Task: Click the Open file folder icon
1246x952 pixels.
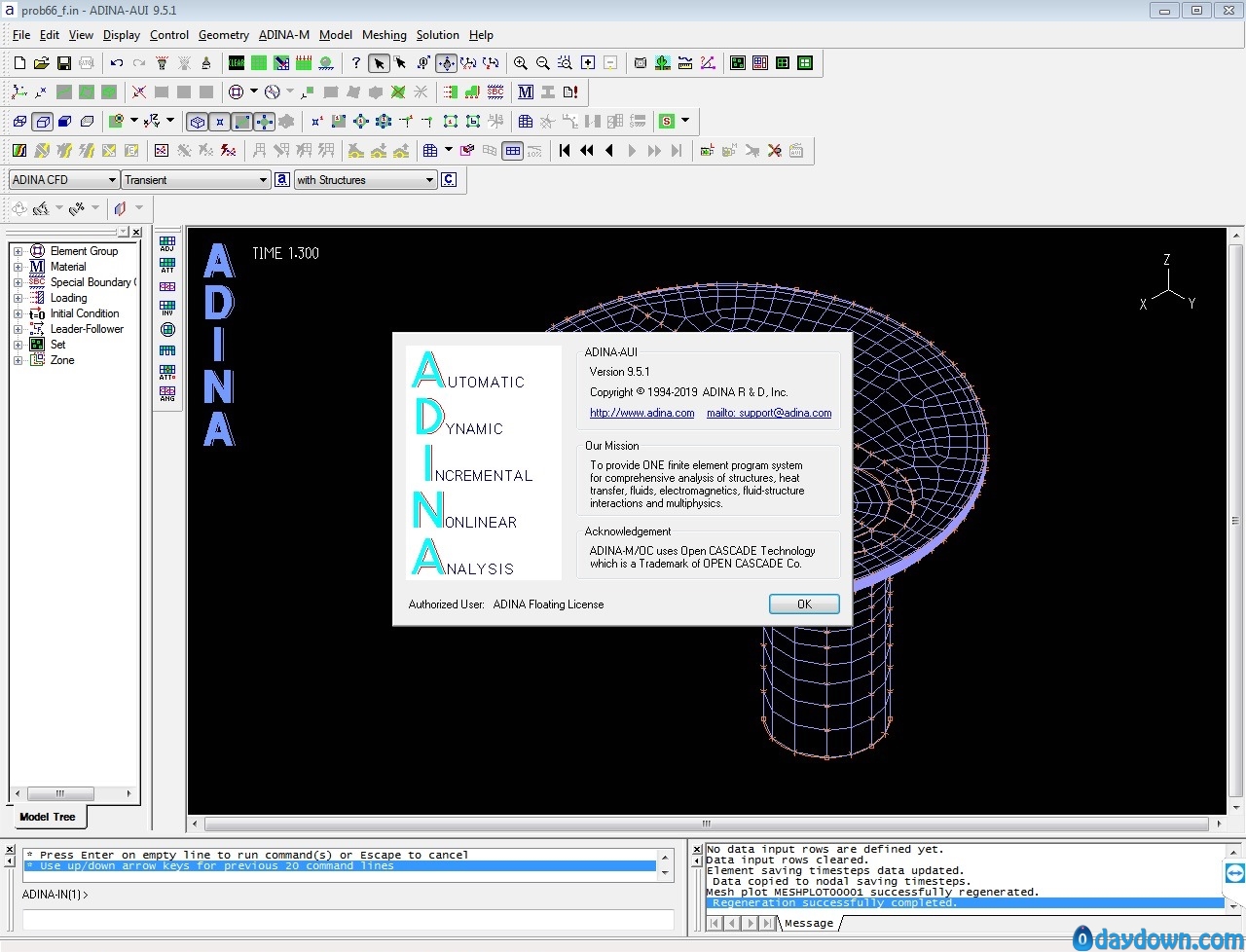Action: (41, 63)
